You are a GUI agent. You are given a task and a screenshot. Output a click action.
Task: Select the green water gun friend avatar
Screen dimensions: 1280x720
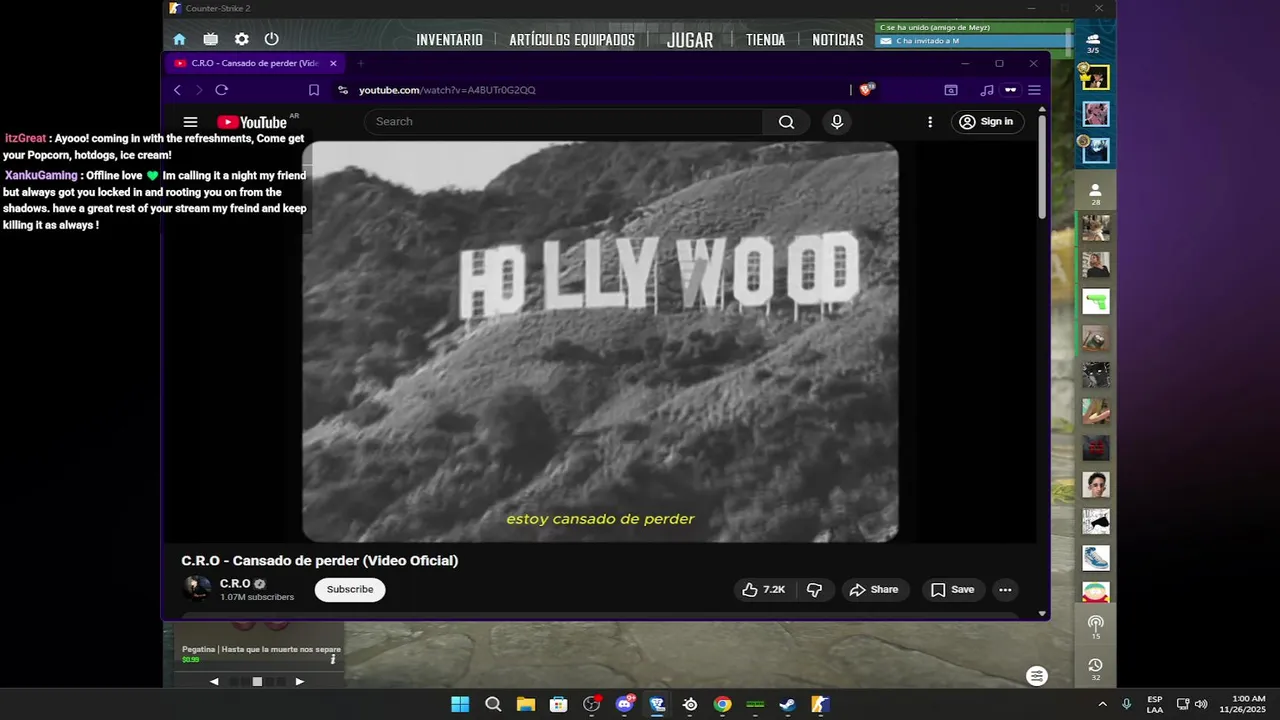(x=1096, y=301)
